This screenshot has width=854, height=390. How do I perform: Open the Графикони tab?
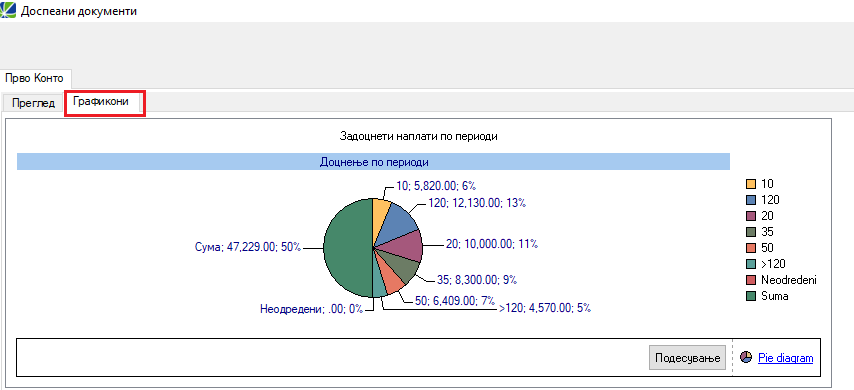105,102
